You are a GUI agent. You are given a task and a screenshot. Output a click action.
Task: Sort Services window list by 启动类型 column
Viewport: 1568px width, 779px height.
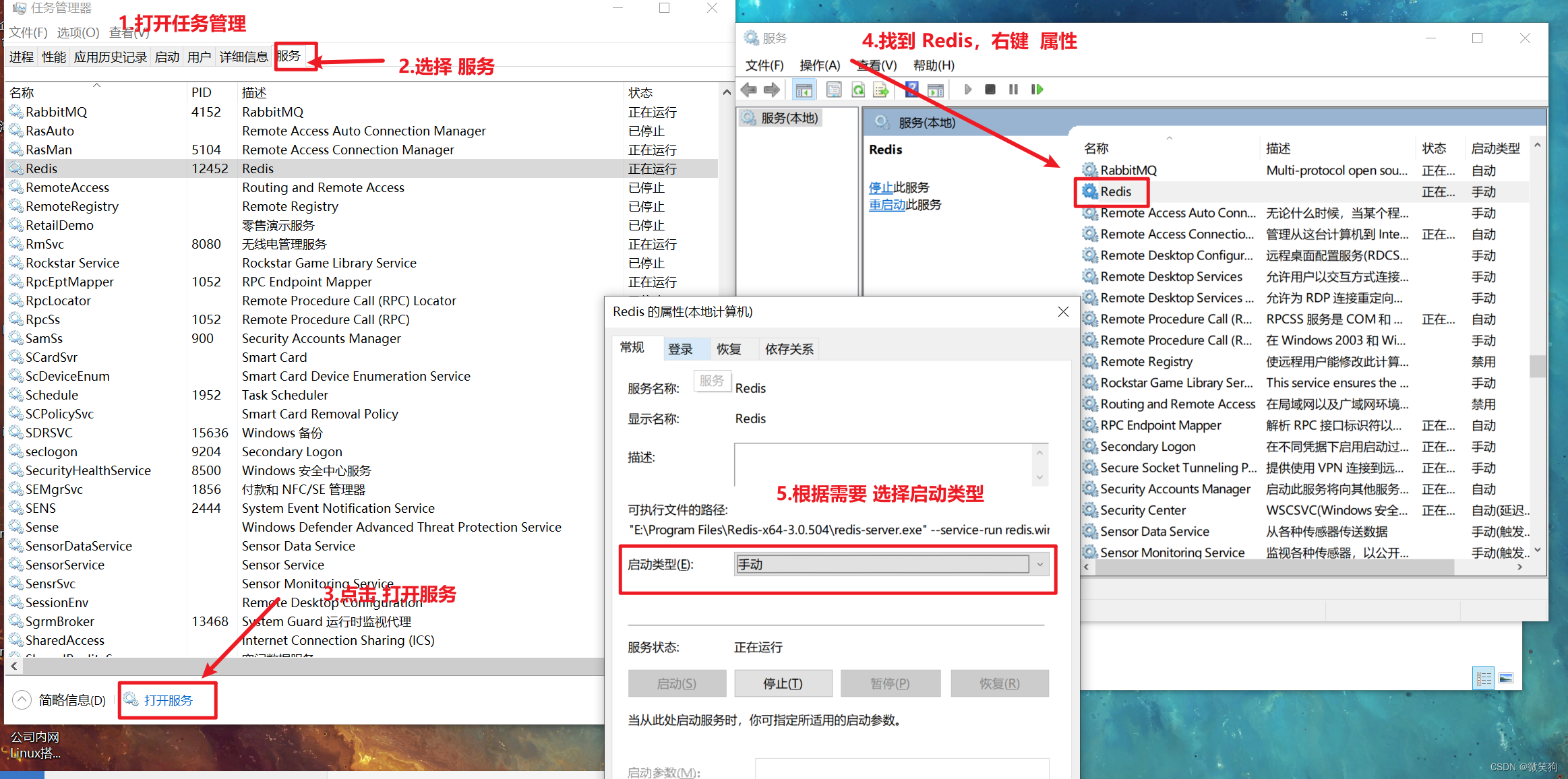(x=1496, y=148)
